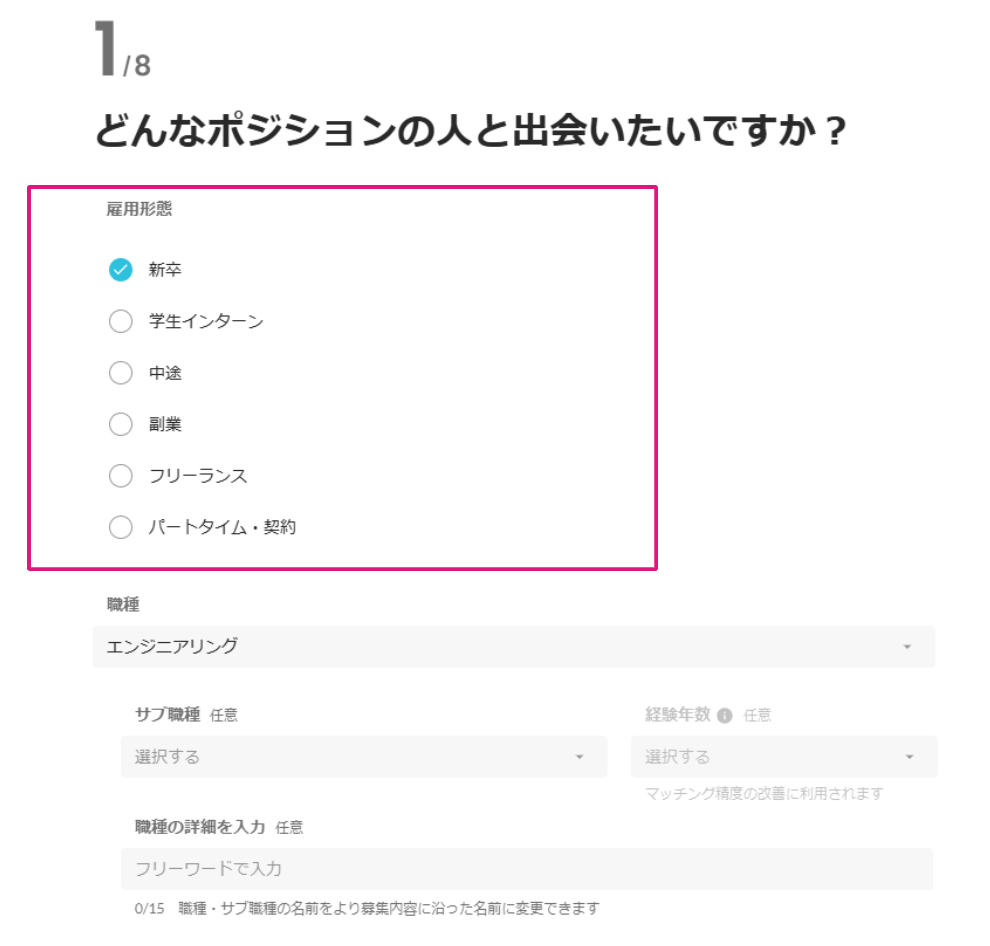Click the 0/15 character counter
The height and width of the screenshot is (946, 990).
point(149,908)
